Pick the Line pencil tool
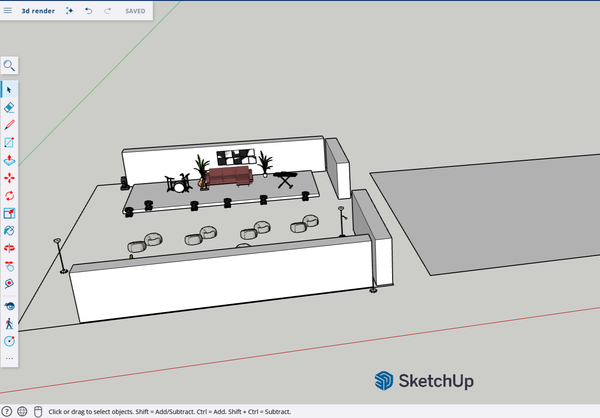The width and height of the screenshot is (600, 418). pos(9,125)
